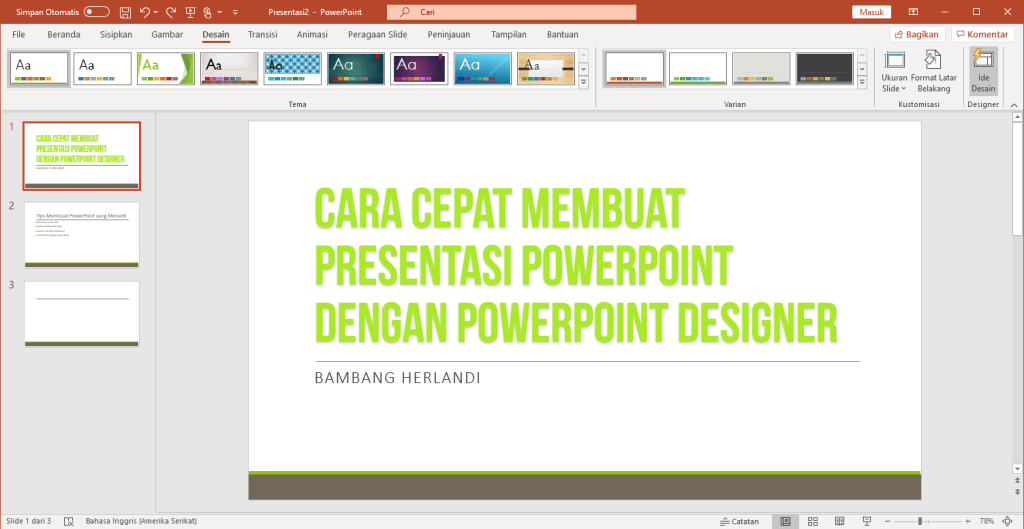Select the dark charcoal variant
The image size is (1024, 529).
[x=825, y=69]
